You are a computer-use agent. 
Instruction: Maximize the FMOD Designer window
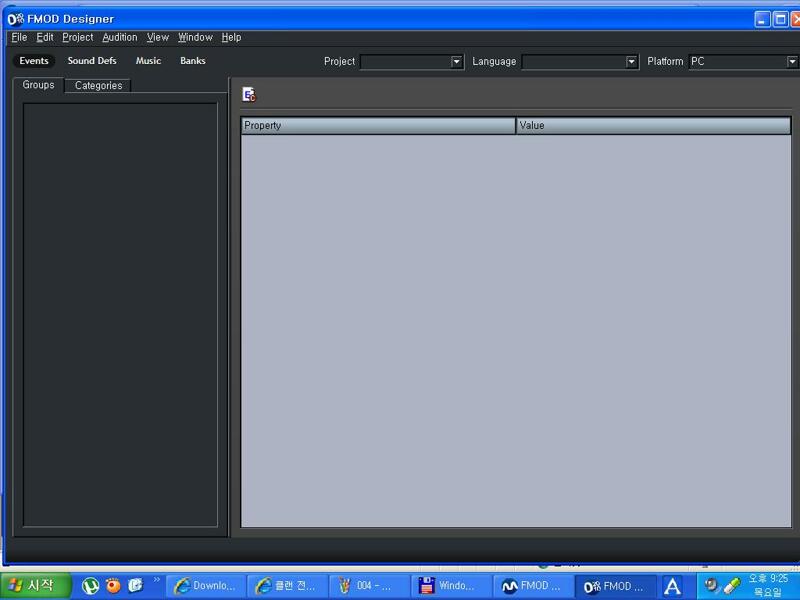tap(781, 20)
